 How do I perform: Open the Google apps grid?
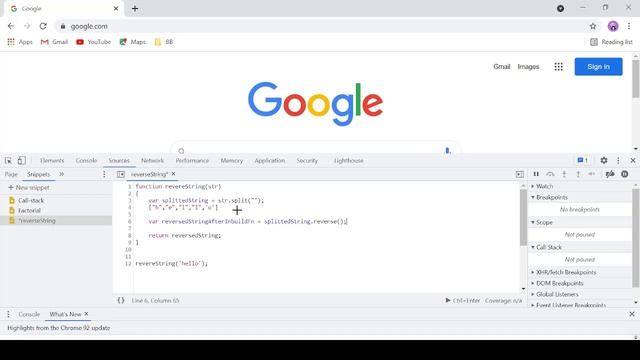point(558,67)
